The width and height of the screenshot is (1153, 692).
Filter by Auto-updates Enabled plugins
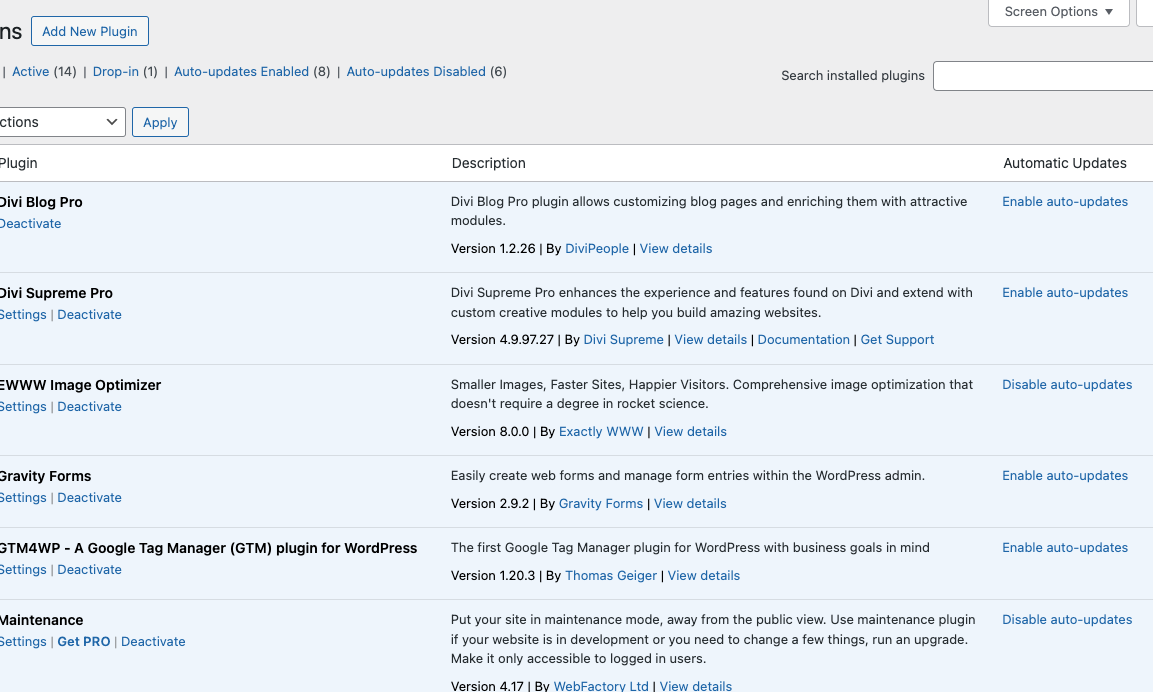(241, 72)
